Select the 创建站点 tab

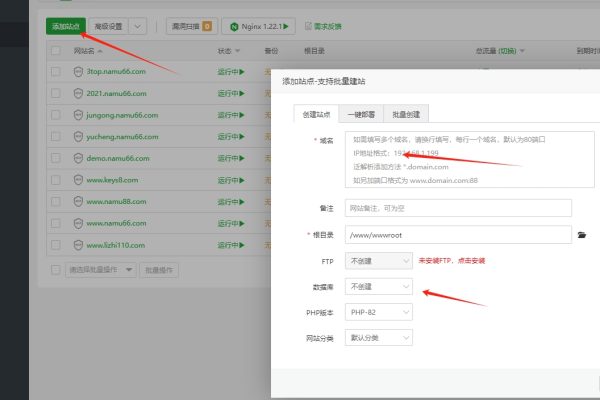pos(316,114)
